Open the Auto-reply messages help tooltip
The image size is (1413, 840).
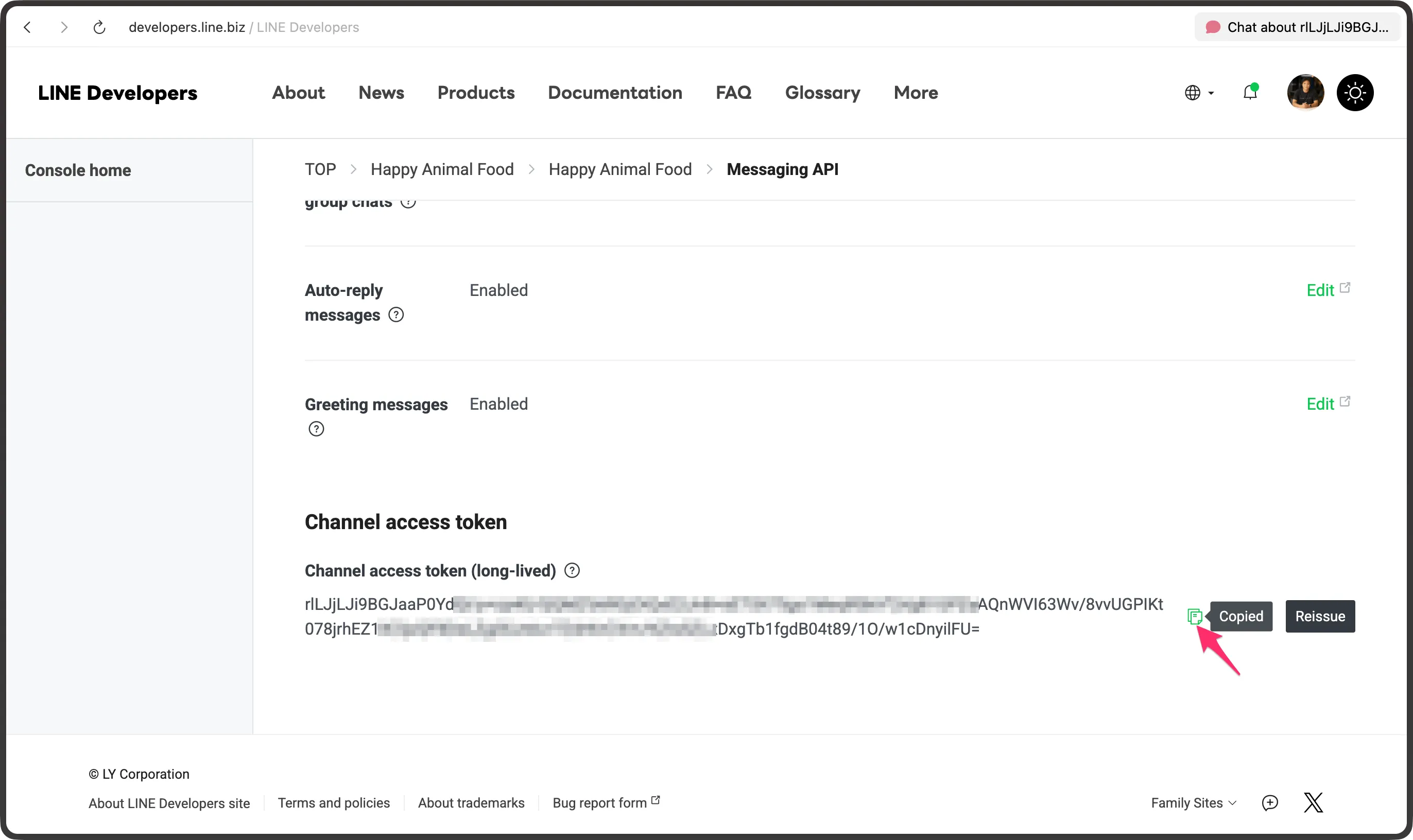click(395, 314)
